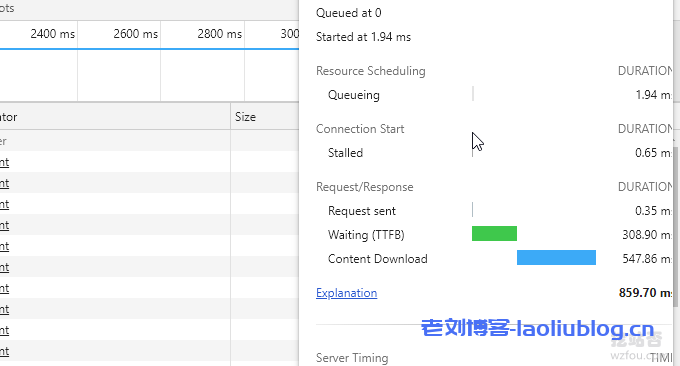This screenshot has height=366, width=680.
Task: Click the green Waiting (TTFB) bar
Action: click(494, 233)
